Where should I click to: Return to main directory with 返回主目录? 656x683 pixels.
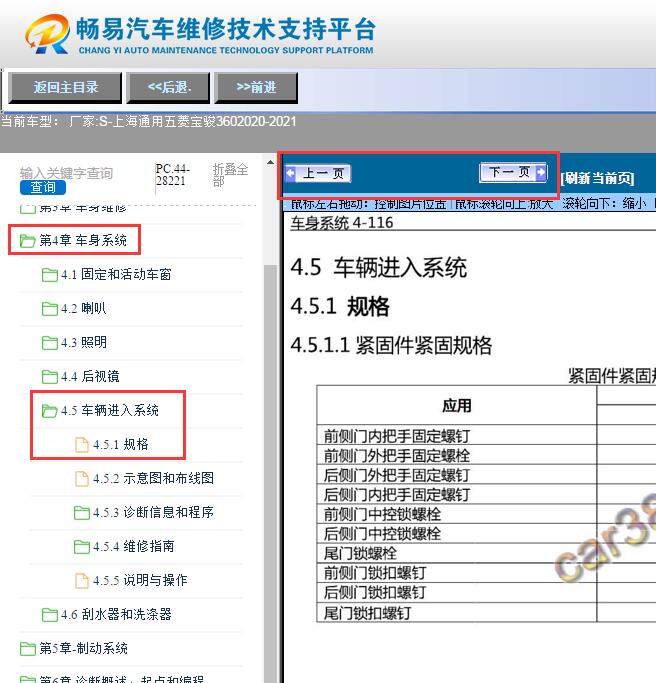pyautogui.click(x=65, y=88)
